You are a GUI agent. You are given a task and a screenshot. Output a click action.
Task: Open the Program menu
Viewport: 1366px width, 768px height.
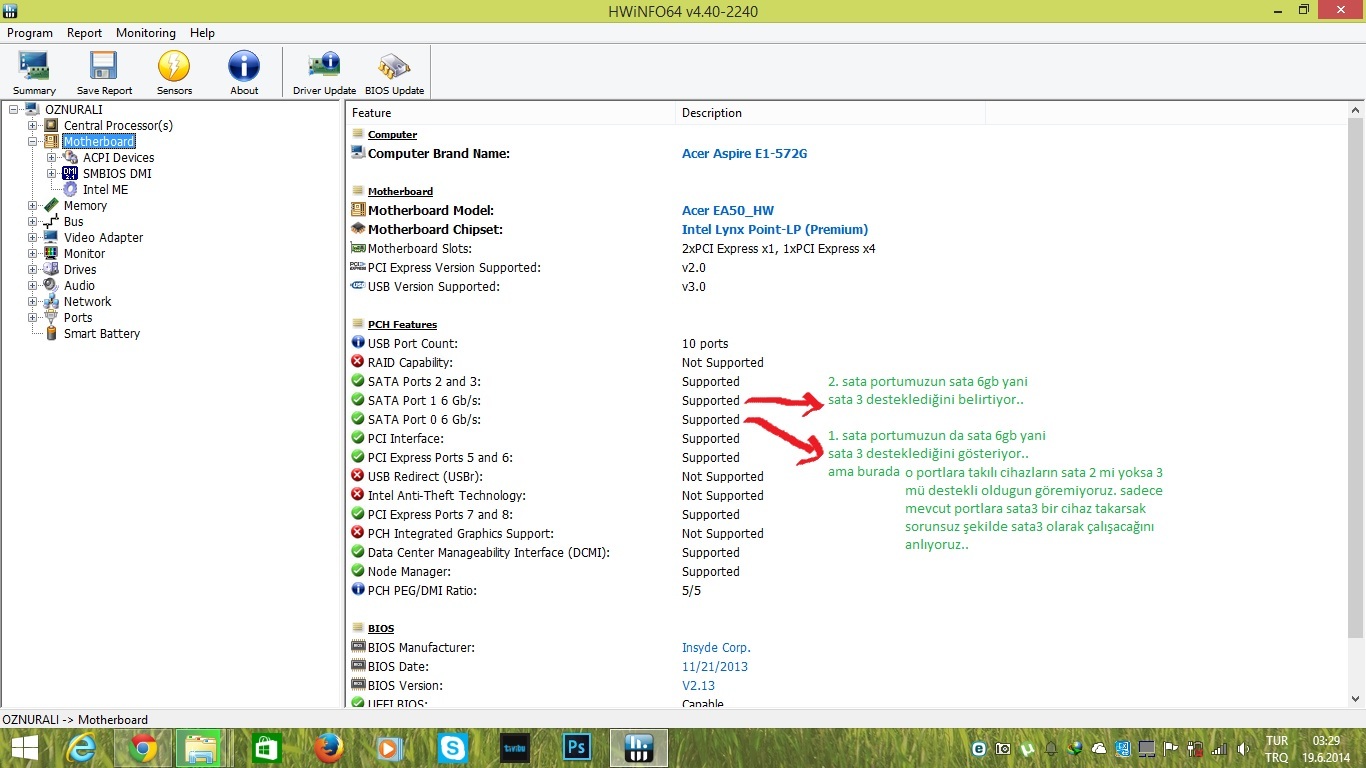click(30, 33)
